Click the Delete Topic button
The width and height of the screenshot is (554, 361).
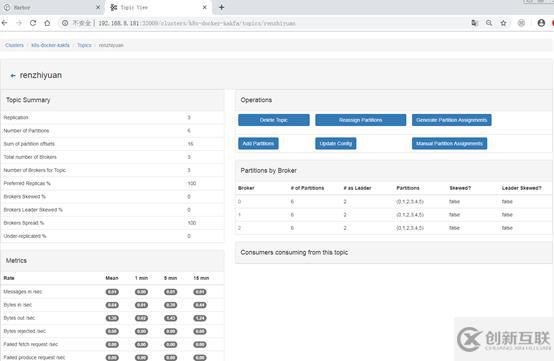pos(274,120)
